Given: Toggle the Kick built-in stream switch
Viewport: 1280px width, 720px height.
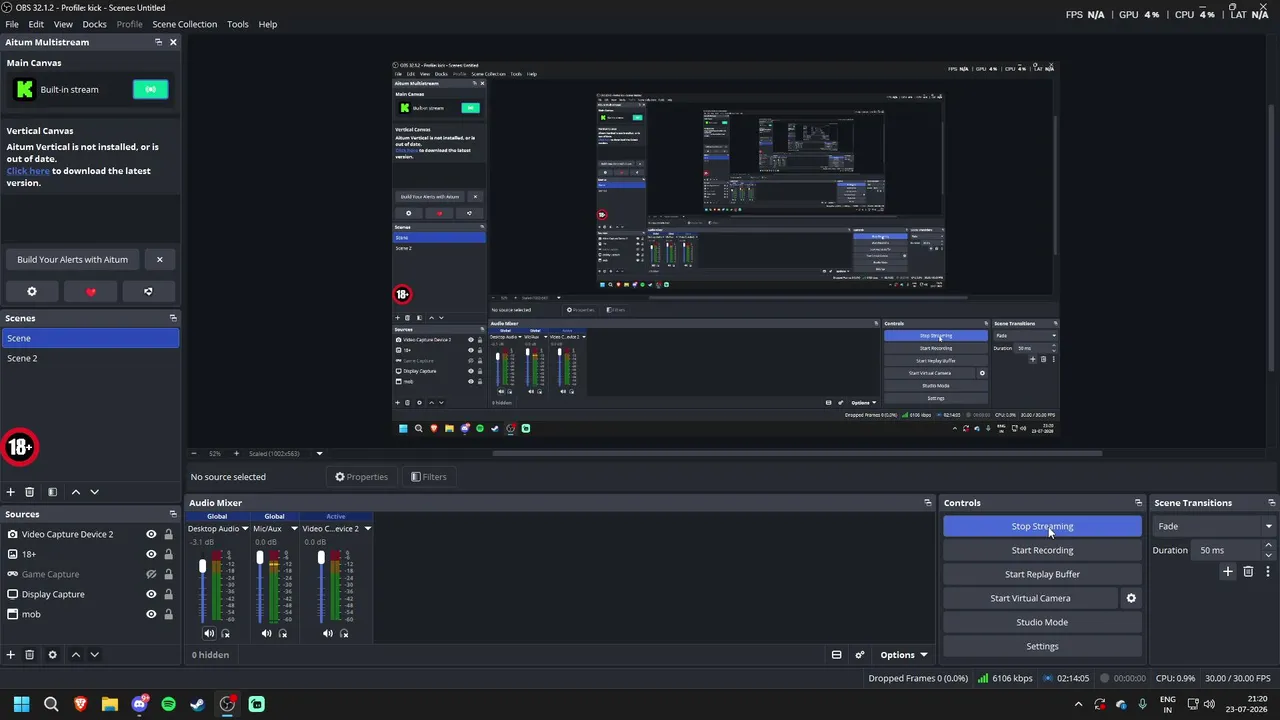Looking at the screenshot, I should [x=151, y=89].
